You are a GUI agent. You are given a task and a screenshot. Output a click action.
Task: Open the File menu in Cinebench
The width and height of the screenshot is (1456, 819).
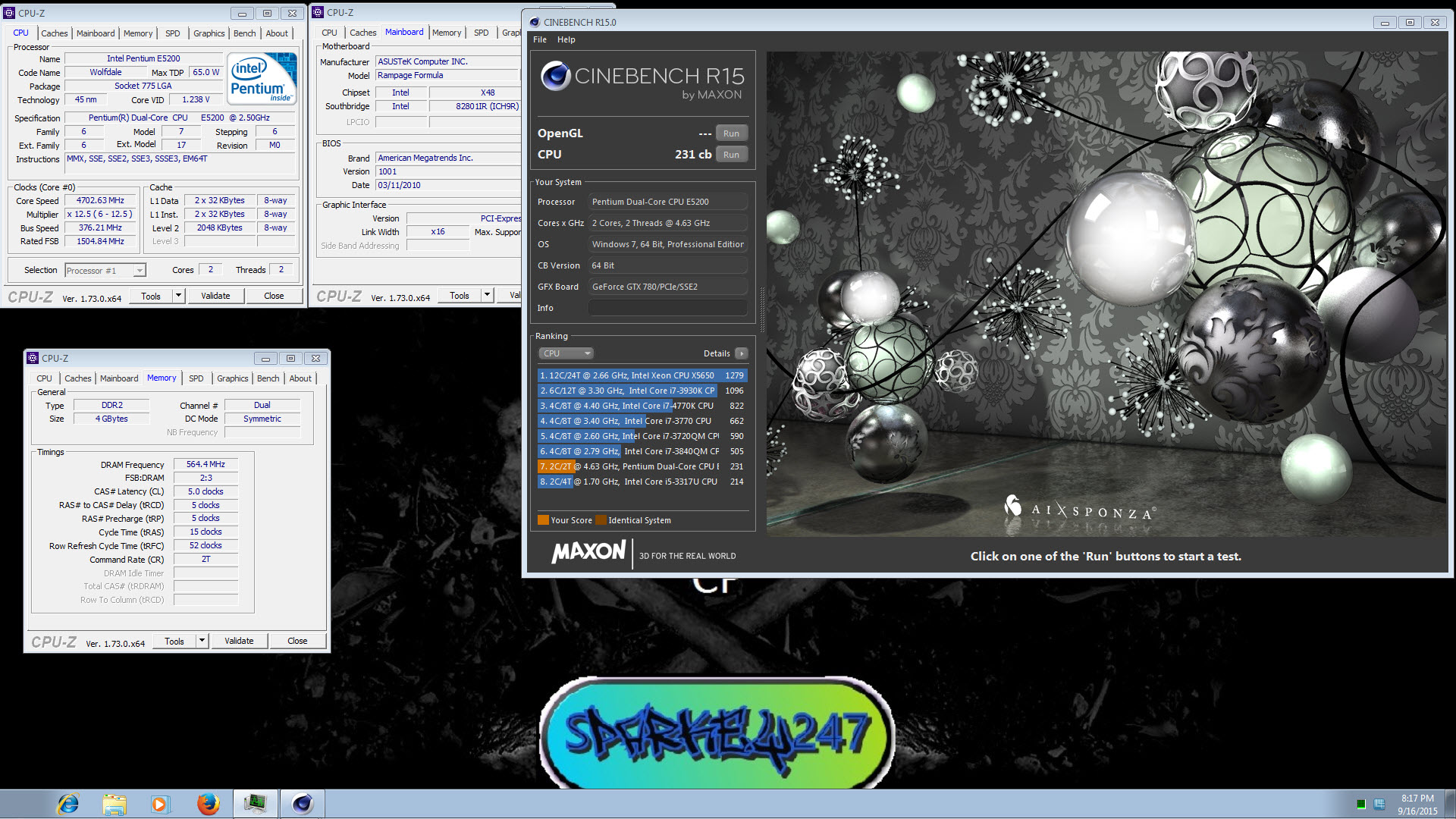coord(540,39)
